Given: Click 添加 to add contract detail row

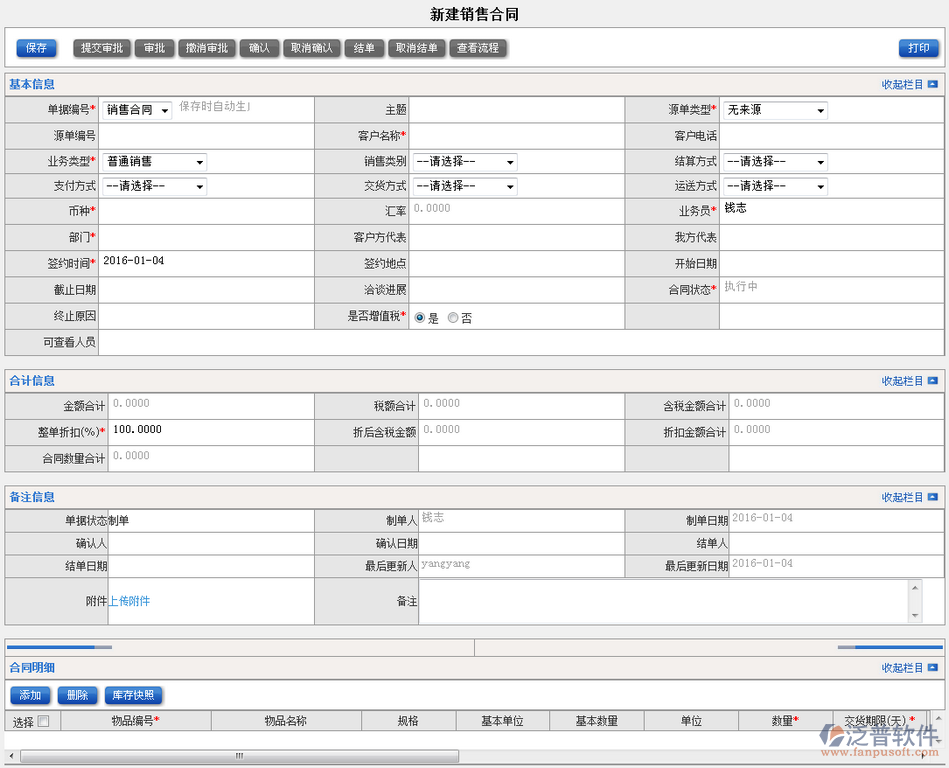Looking at the screenshot, I should 30,695.
